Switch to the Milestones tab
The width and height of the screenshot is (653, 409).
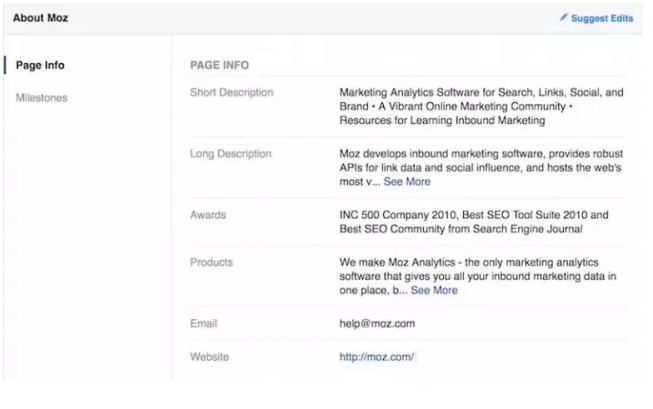(42, 98)
